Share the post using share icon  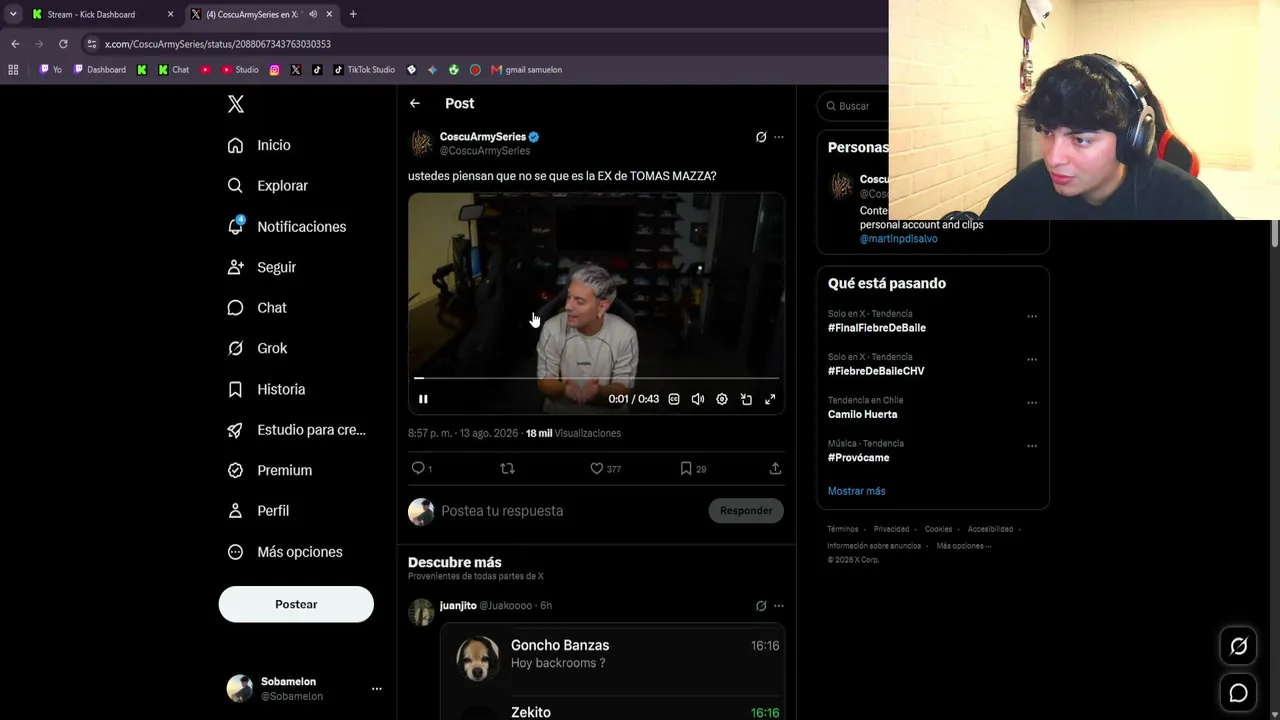point(775,468)
